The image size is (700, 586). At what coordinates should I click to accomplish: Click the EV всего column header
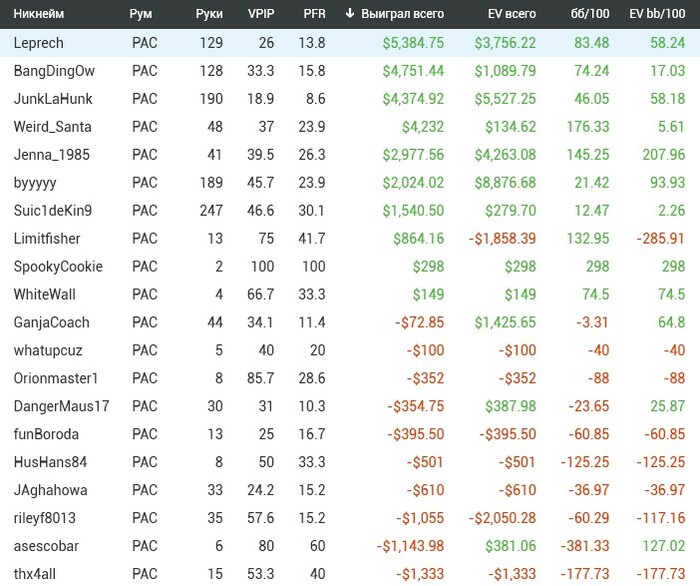click(506, 14)
